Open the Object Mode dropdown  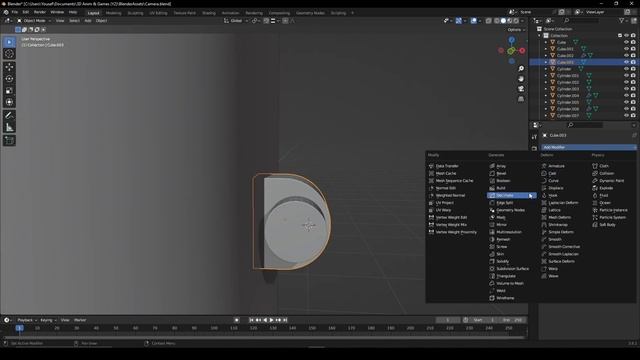34,20
